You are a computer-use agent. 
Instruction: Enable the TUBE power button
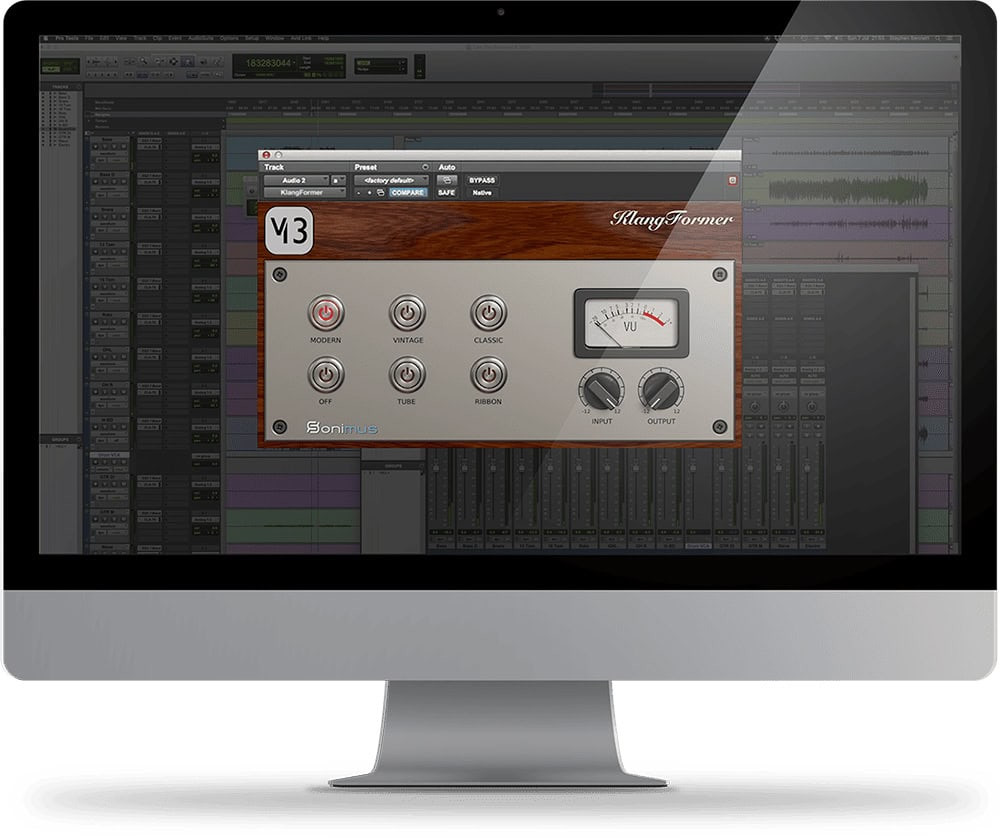pos(408,374)
